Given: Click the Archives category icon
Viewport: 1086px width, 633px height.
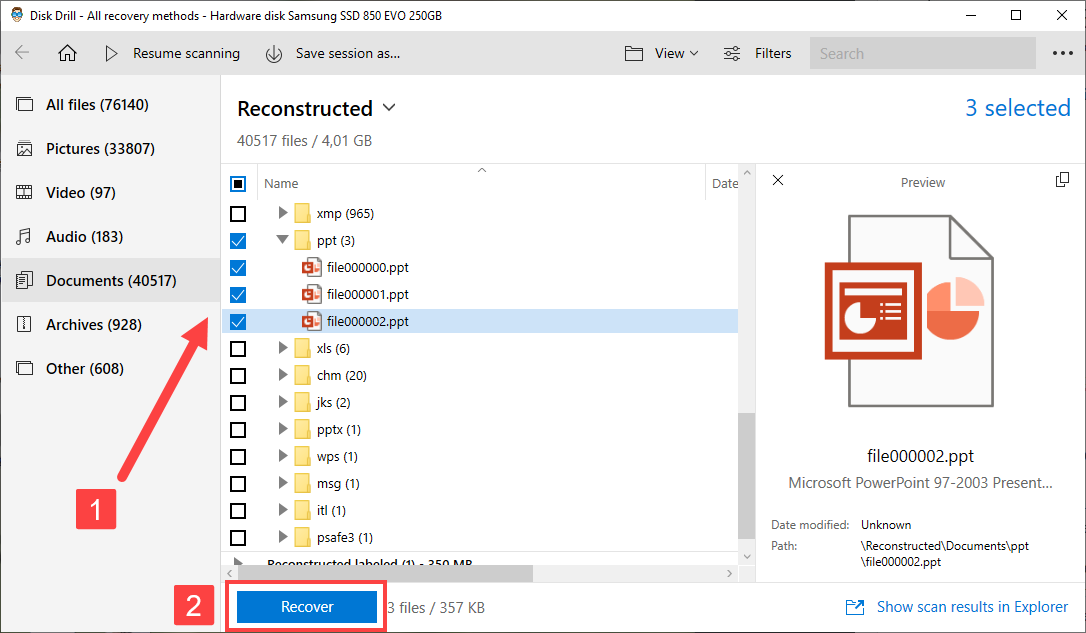Looking at the screenshot, I should tap(24, 324).
